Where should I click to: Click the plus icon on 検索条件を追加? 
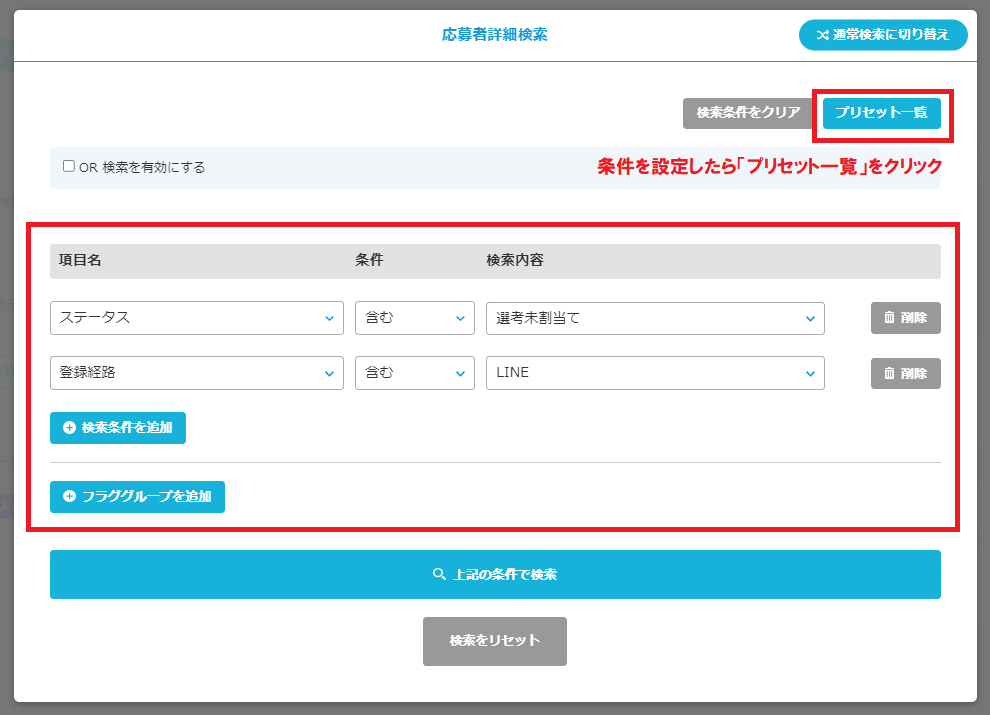pyautogui.click(x=69, y=427)
